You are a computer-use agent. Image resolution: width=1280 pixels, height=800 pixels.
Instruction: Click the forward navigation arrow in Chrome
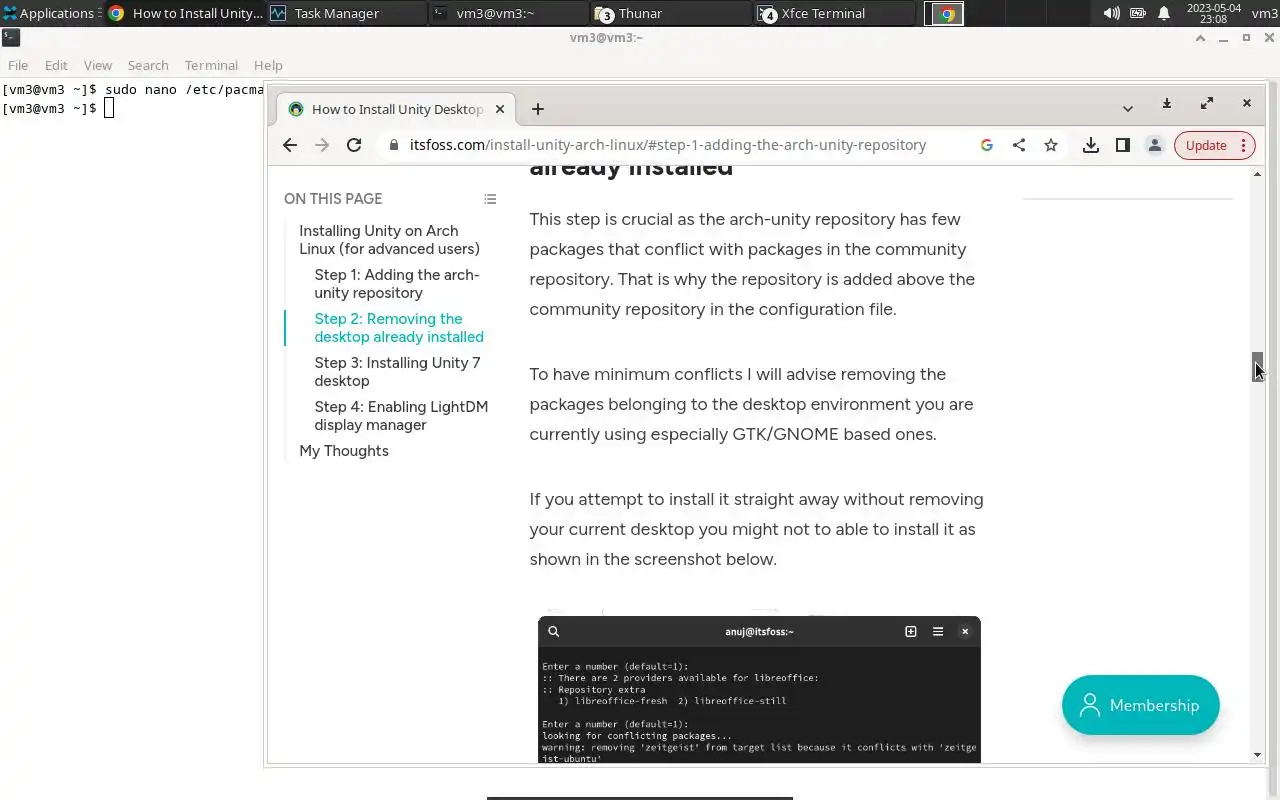click(x=322, y=145)
